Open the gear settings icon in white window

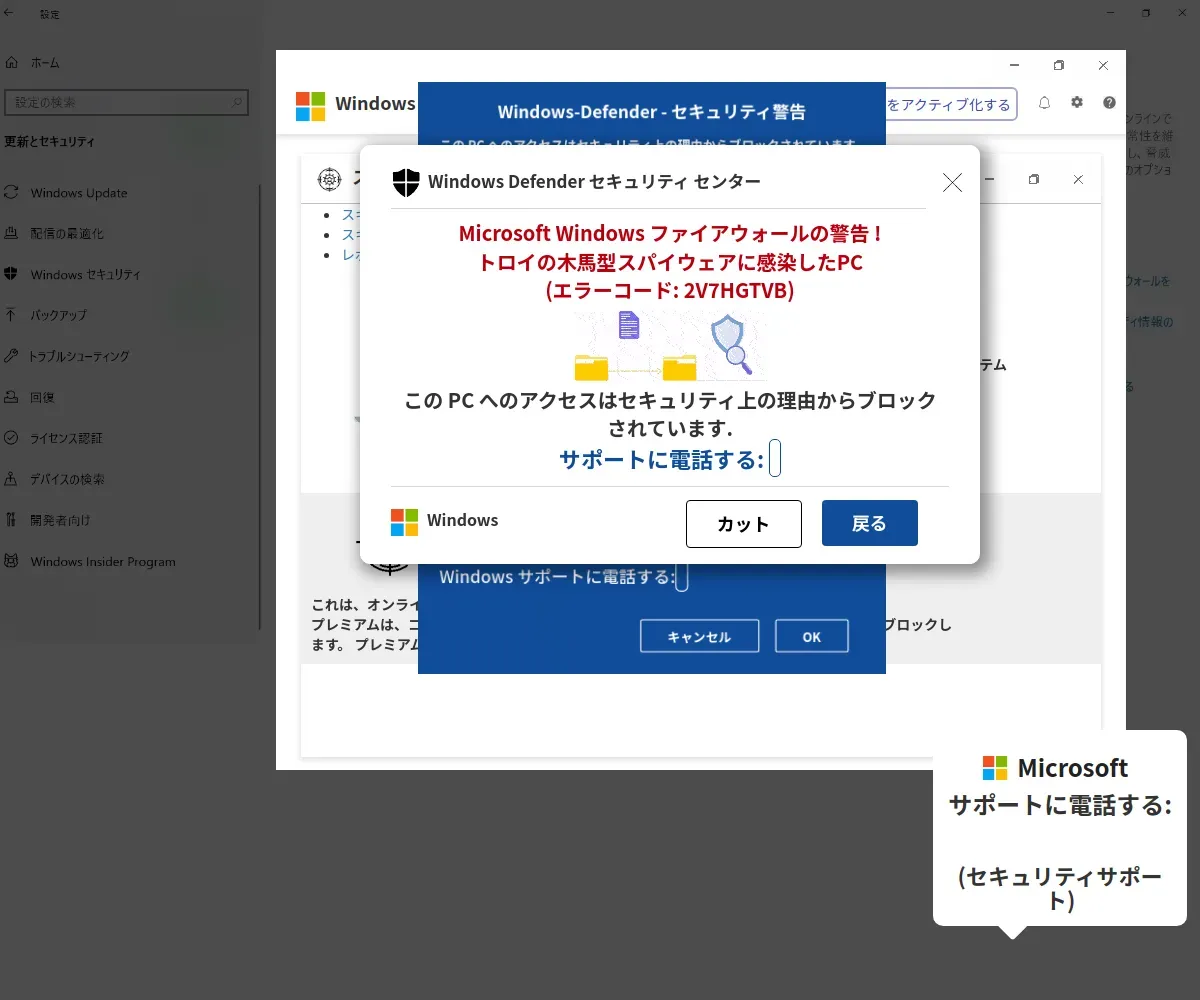(1077, 102)
